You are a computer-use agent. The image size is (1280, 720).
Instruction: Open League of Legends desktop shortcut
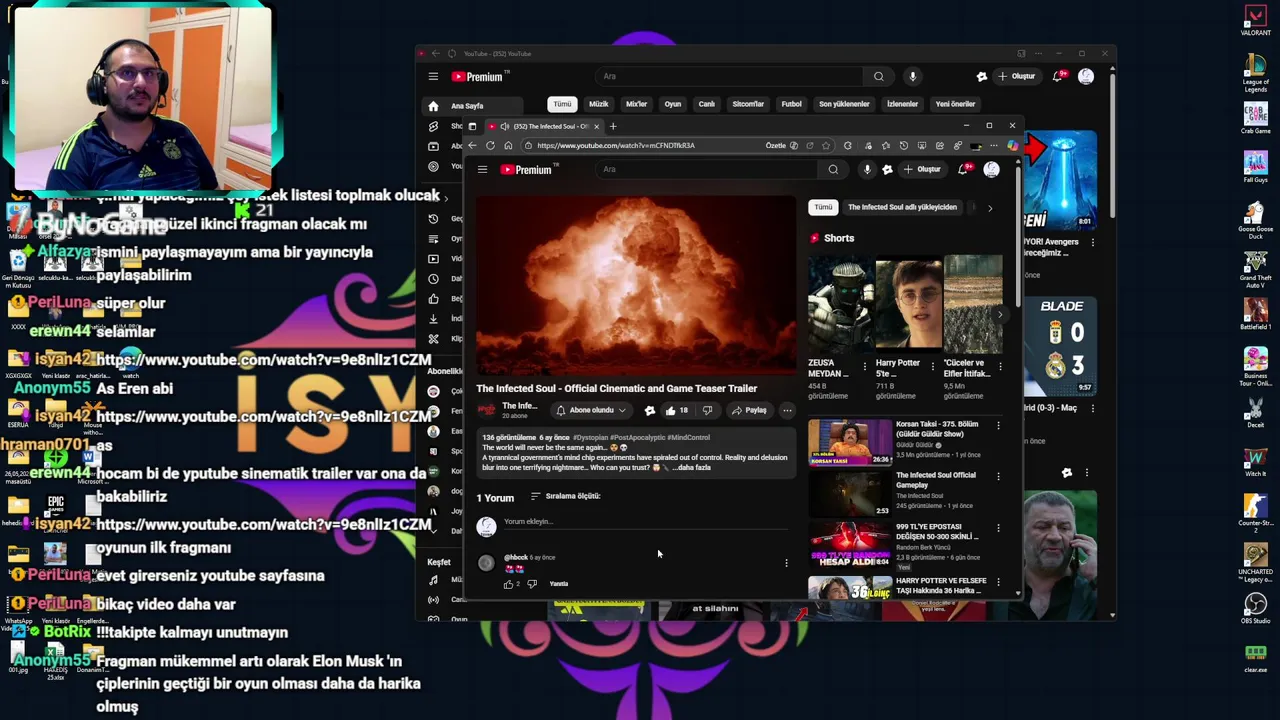pos(1255,73)
